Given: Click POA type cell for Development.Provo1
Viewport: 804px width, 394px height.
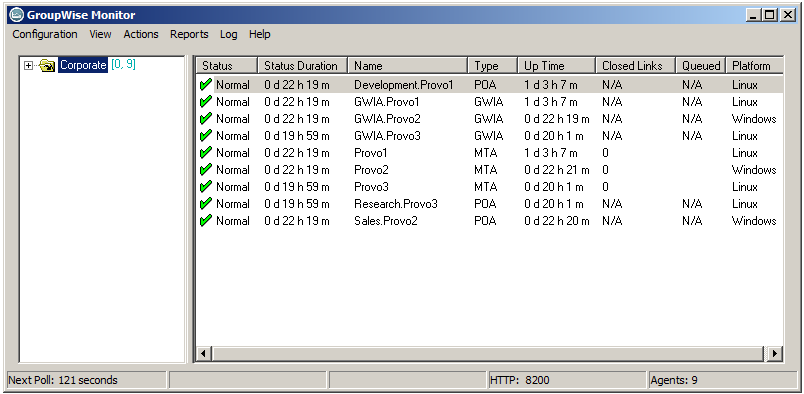Looking at the screenshot, I should pyautogui.click(x=485, y=85).
